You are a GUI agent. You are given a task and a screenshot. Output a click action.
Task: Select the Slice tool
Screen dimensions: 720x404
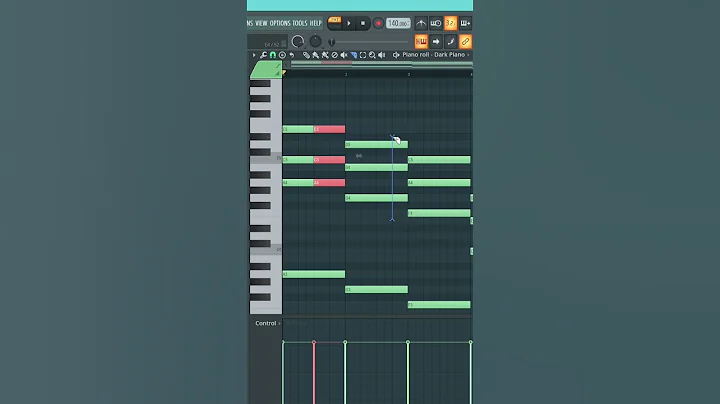coord(354,55)
